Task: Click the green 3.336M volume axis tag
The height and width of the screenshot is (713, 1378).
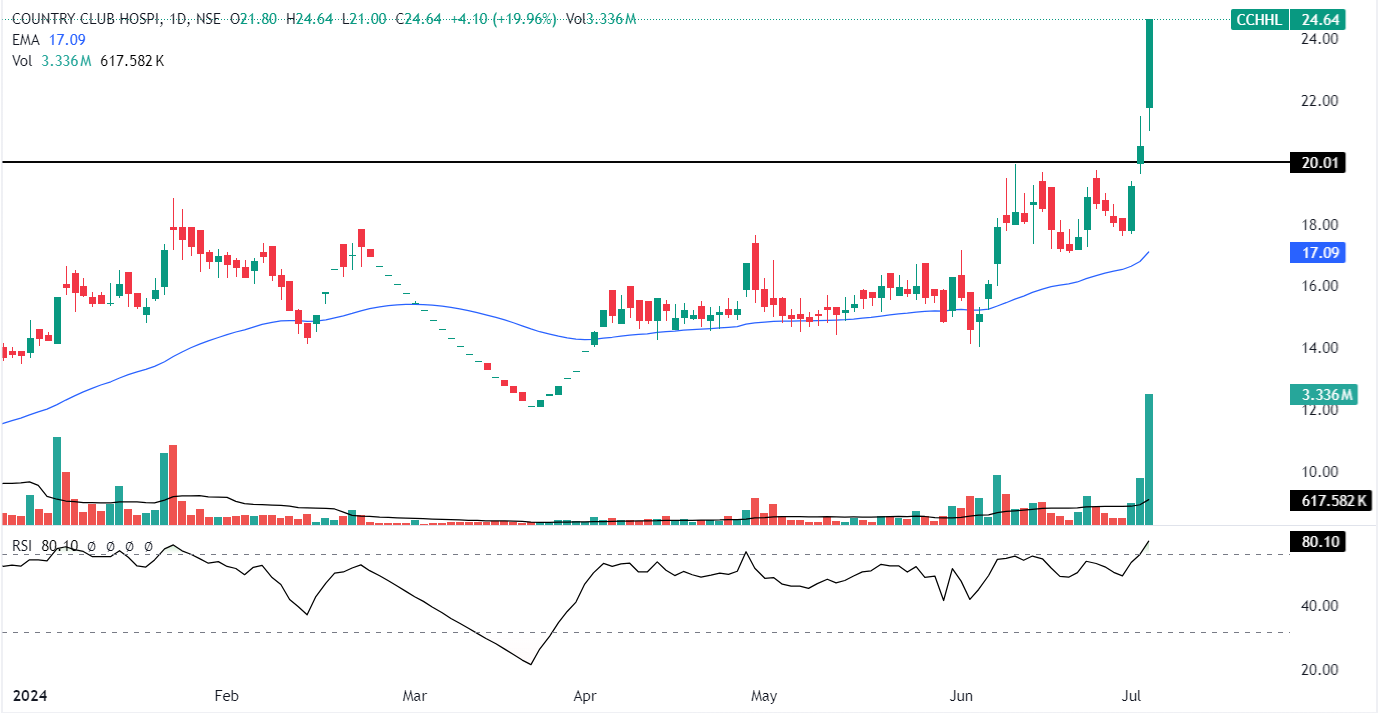Action: (1322, 395)
